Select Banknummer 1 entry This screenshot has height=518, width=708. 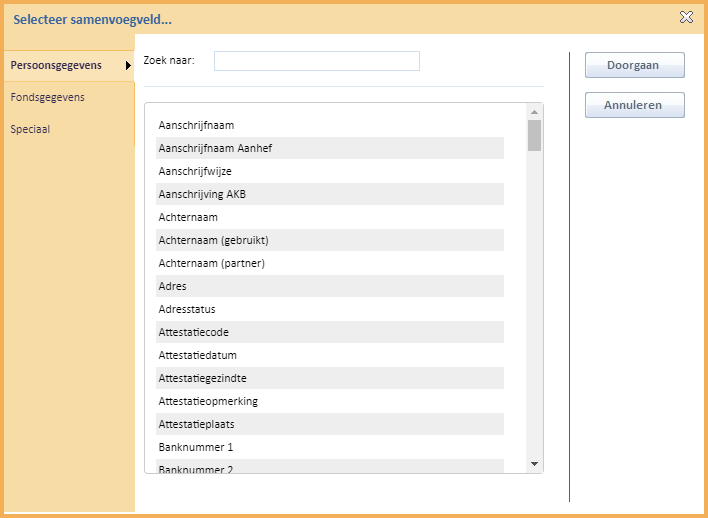pyautogui.click(x=330, y=448)
